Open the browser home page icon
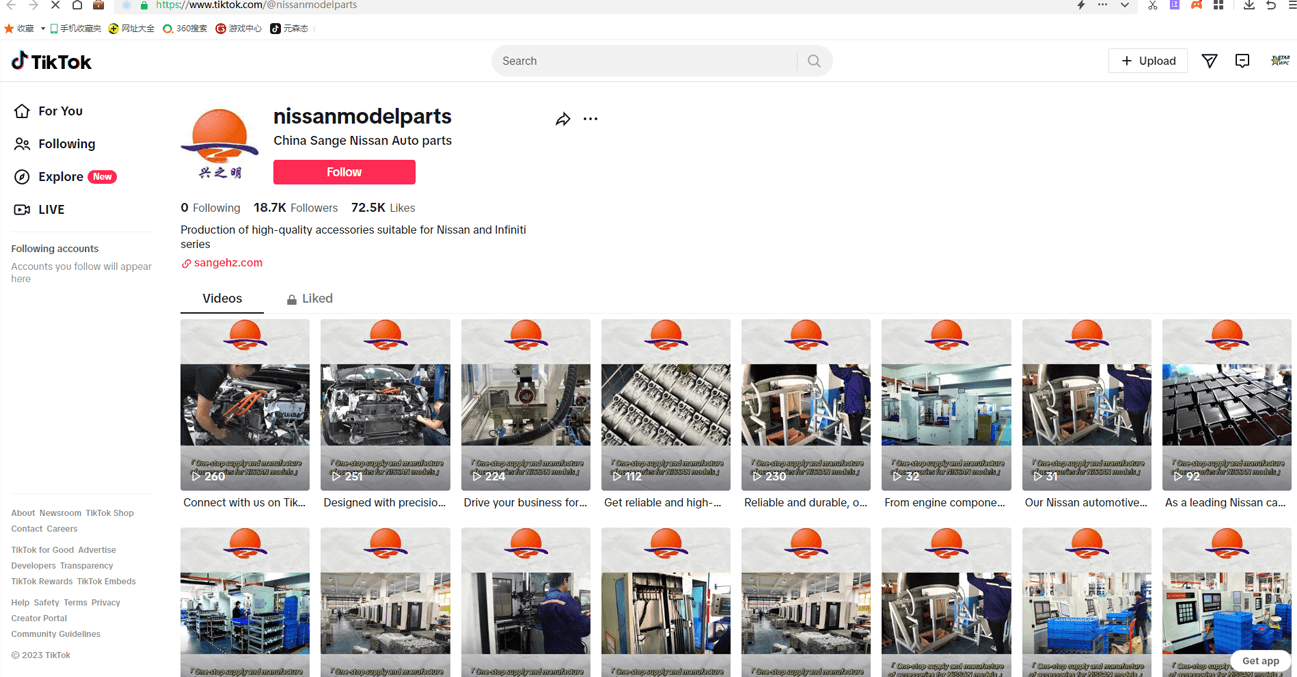This screenshot has width=1297, height=677. (77, 5)
